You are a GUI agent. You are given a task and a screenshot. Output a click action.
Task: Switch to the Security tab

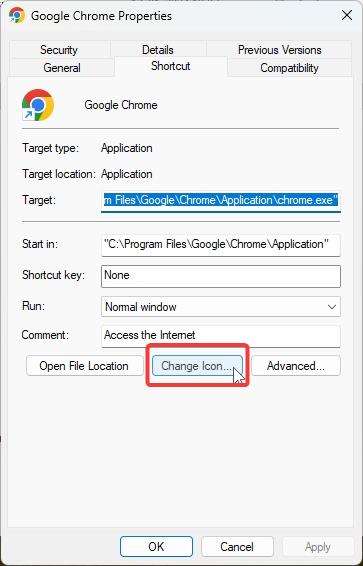click(x=59, y=49)
